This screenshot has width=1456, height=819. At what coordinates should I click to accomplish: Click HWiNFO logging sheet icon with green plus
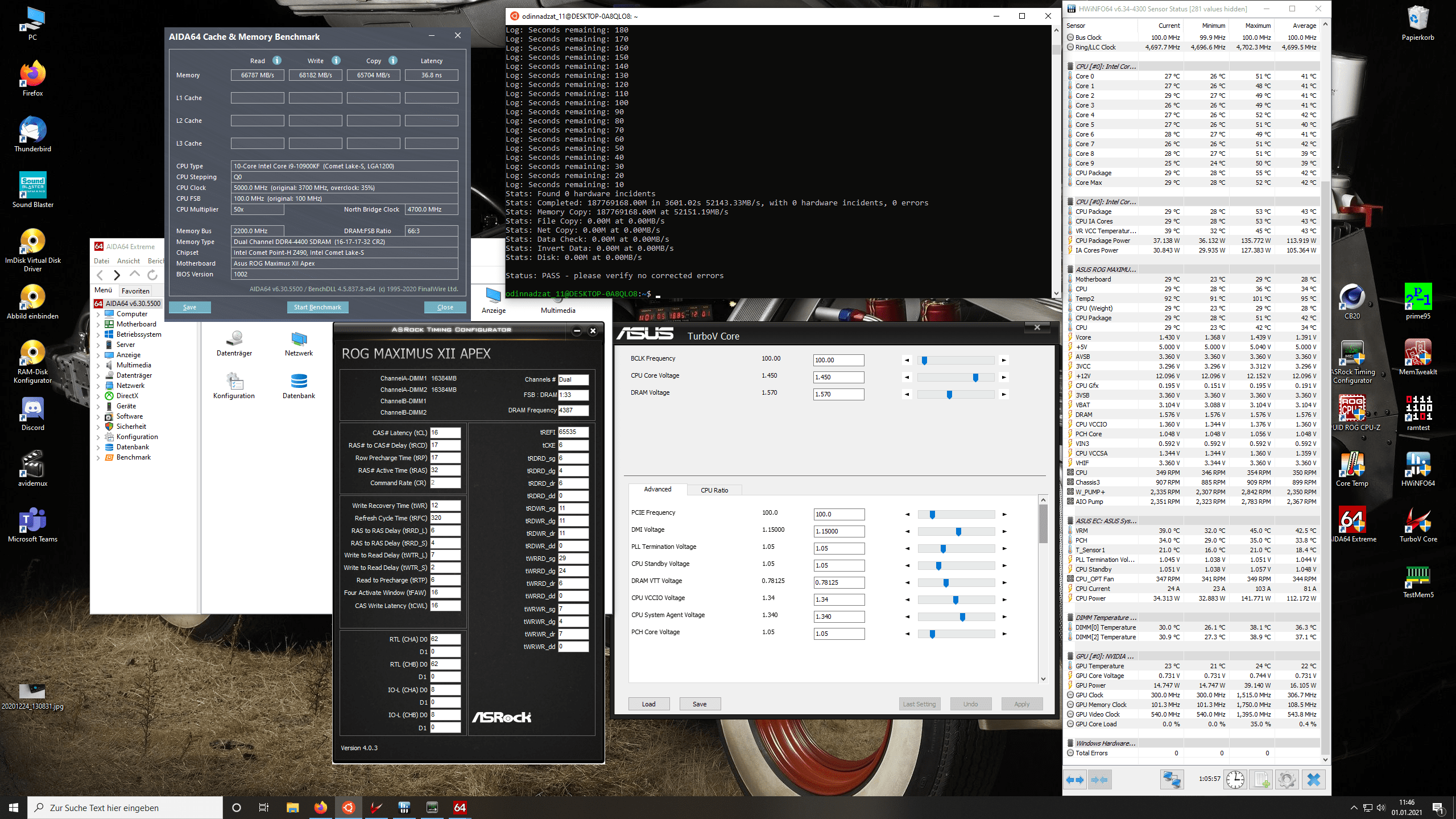click(1261, 780)
